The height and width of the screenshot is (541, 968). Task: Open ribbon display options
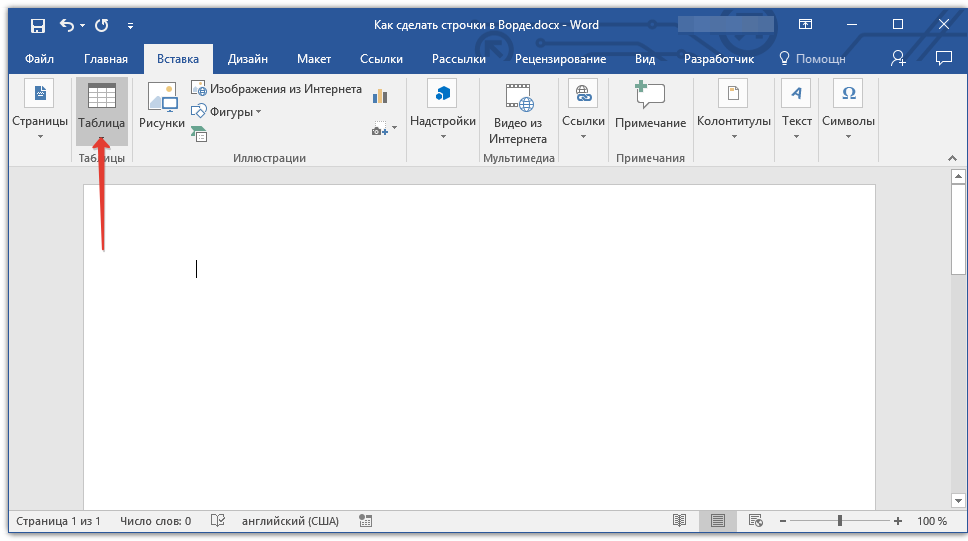point(805,25)
